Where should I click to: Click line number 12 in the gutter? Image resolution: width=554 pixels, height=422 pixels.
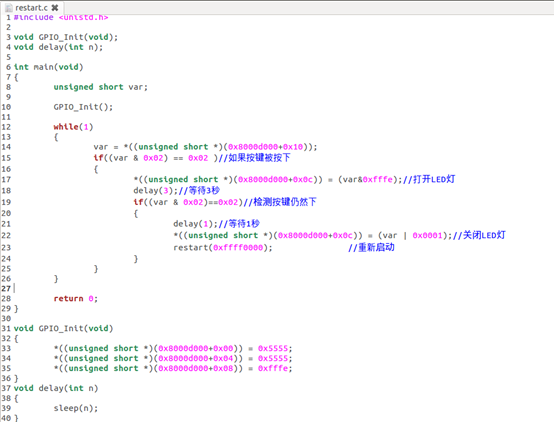tap(6, 127)
